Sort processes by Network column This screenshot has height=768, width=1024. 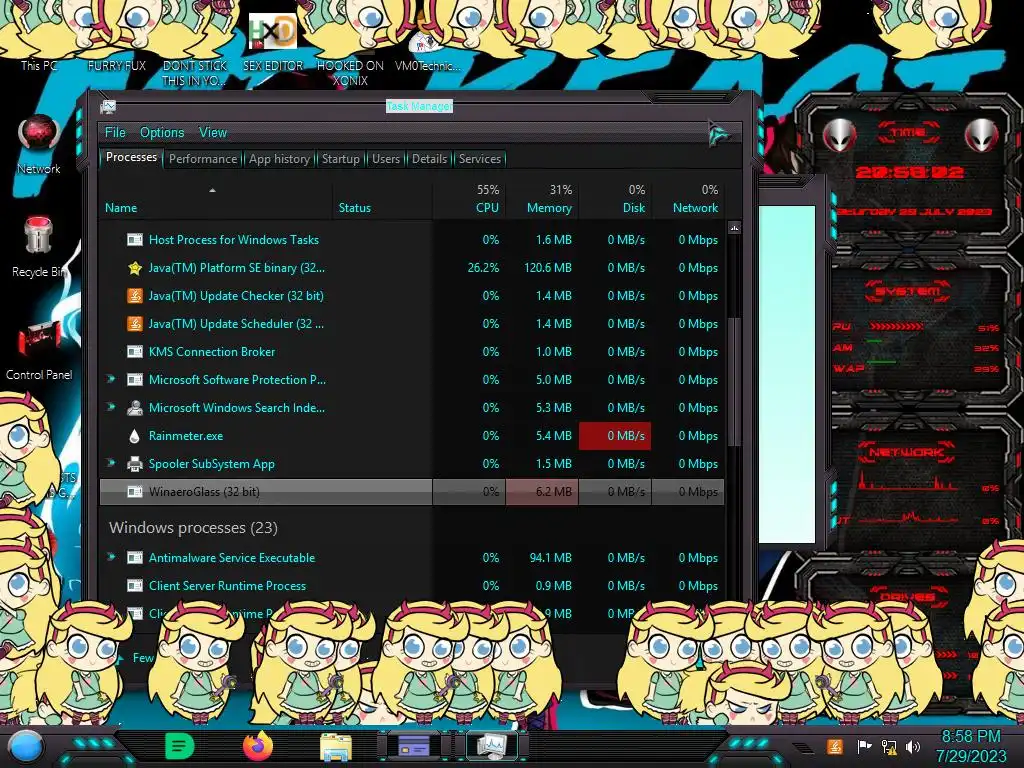[688, 200]
